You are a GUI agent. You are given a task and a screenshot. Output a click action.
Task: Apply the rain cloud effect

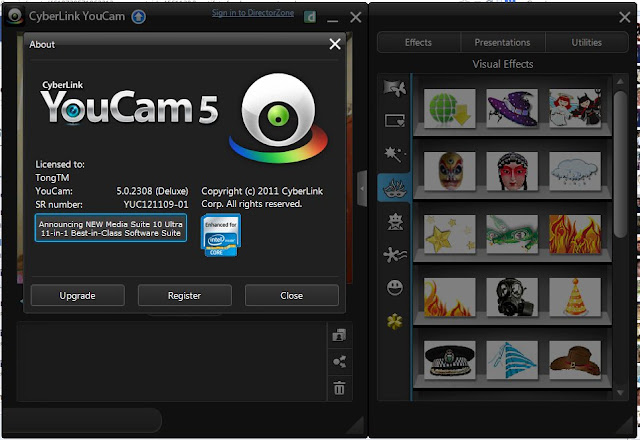(575, 171)
